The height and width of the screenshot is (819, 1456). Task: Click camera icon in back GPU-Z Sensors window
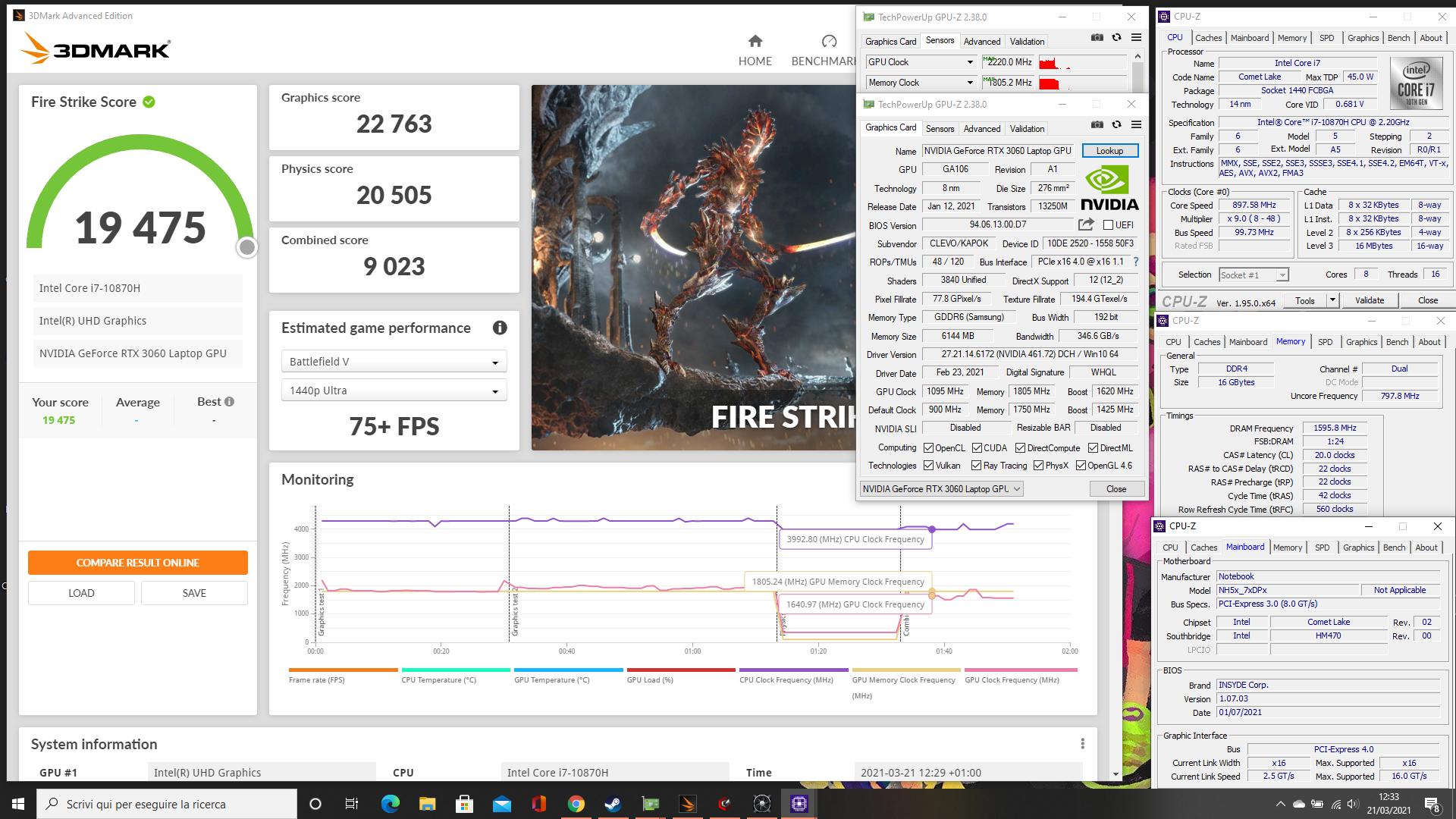[1097, 37]
